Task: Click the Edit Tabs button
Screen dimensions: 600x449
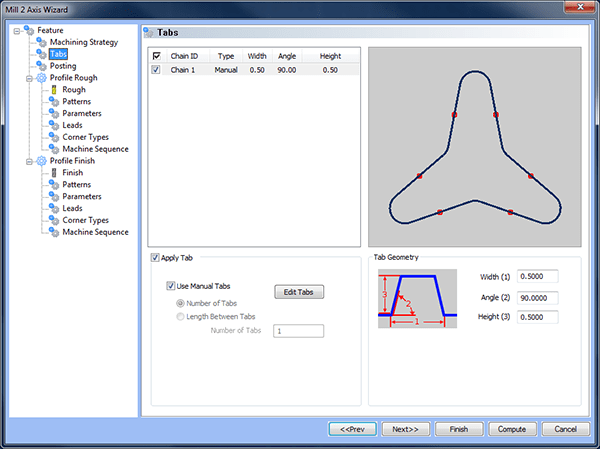Action: point(299,292)
